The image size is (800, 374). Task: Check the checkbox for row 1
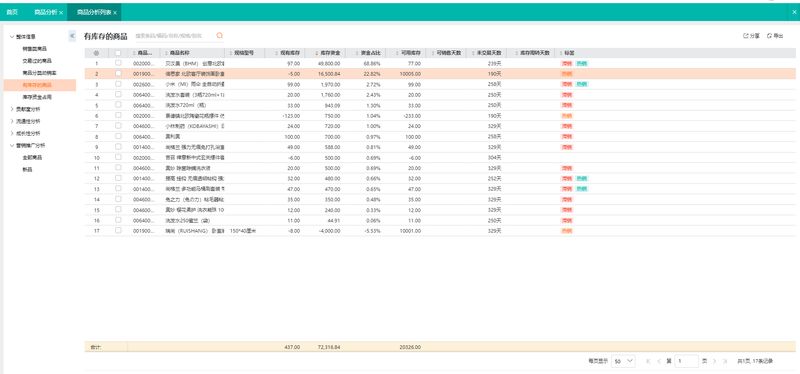118,63
